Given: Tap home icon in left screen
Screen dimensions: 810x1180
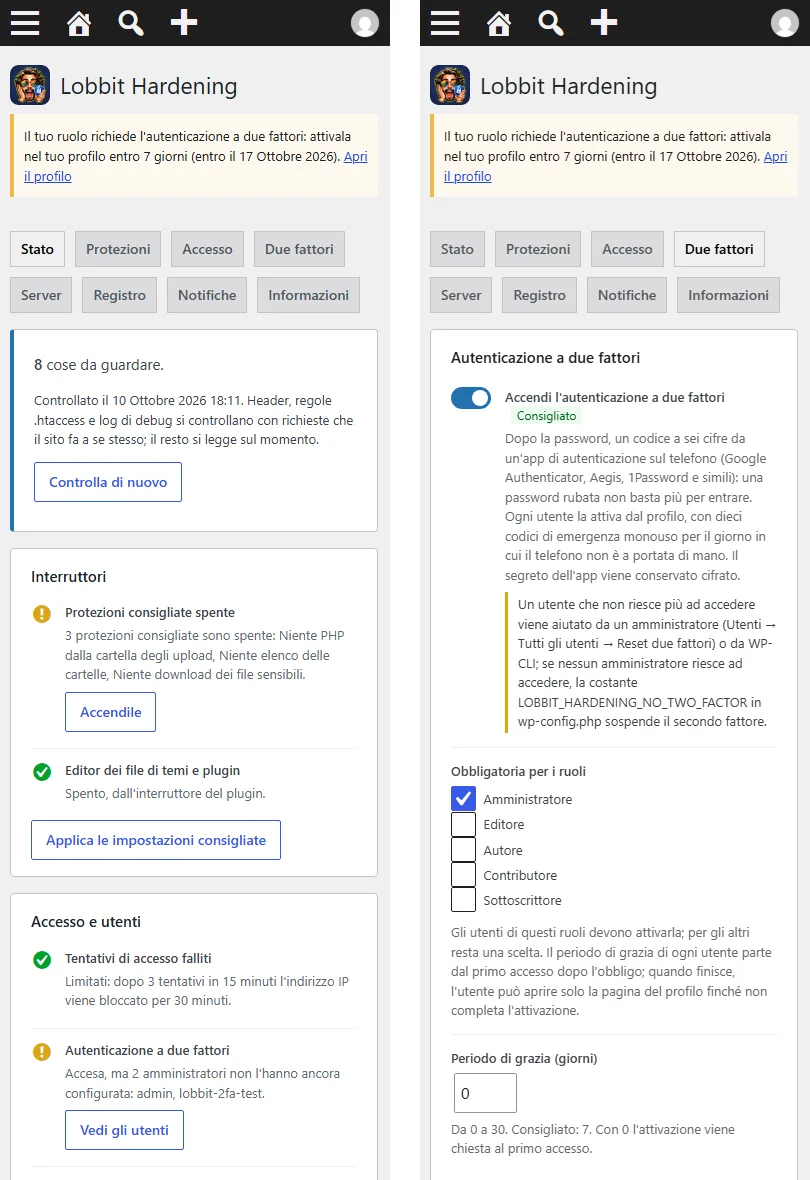Looking at the screenshot, I should [79, 23].
